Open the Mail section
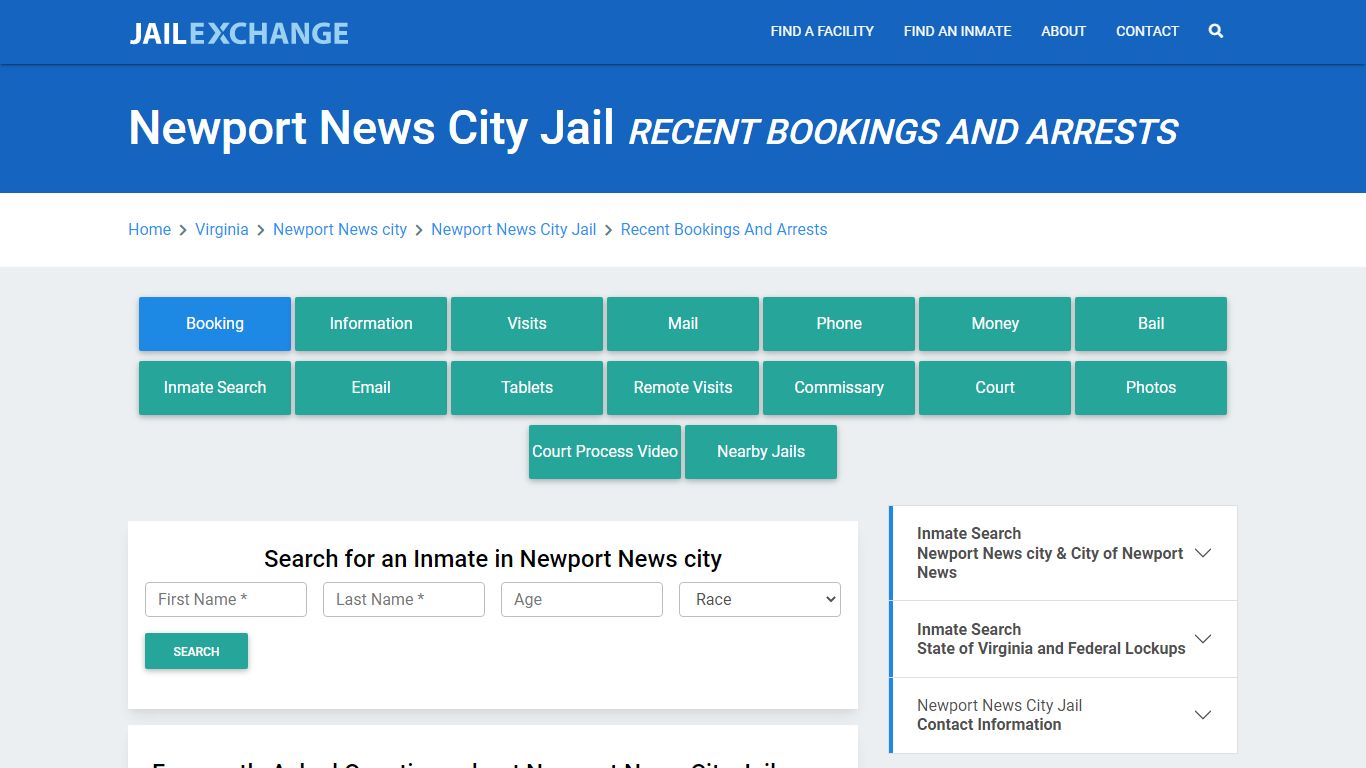The width and height of the screenshot is (1366, 768). (x=683, y=323)
